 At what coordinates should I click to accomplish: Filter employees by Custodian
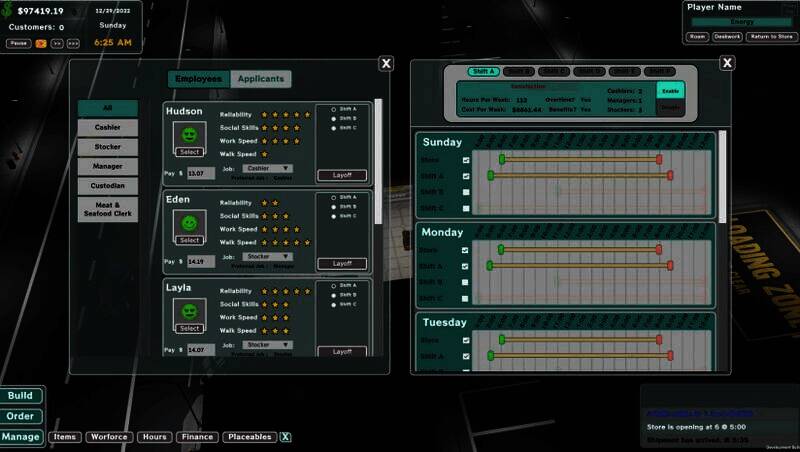coord(108,185)
